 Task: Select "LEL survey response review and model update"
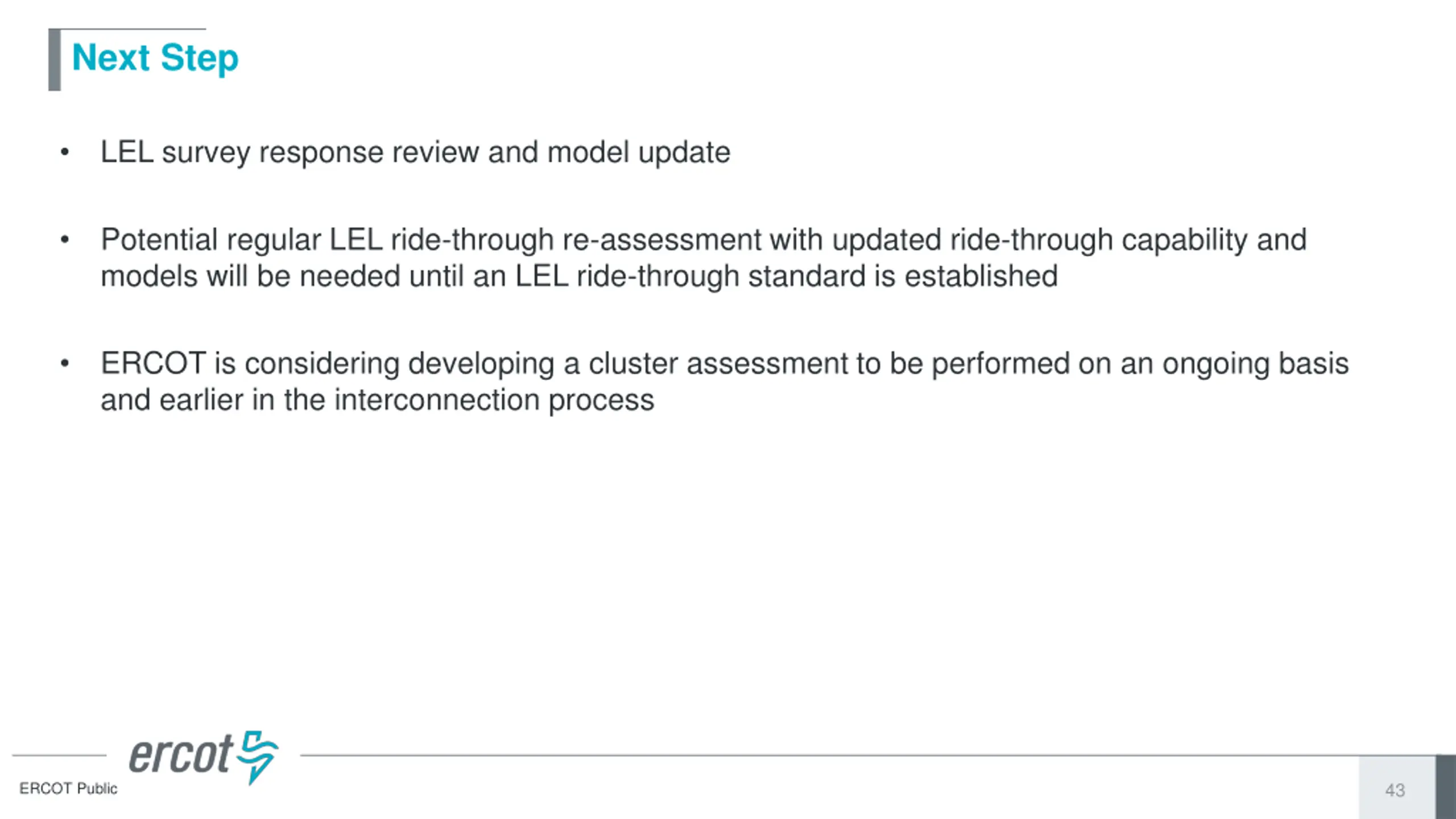coord(415,152)
